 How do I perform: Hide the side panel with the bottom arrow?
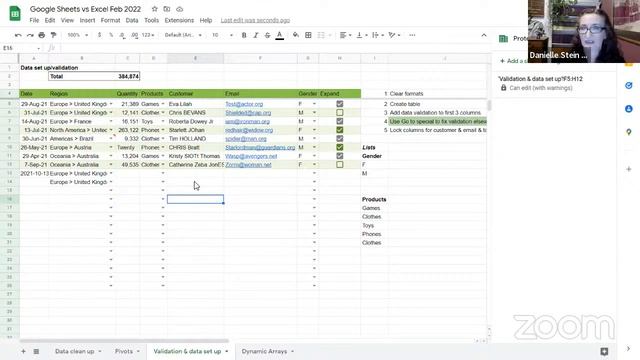click(x=629, y=349)
